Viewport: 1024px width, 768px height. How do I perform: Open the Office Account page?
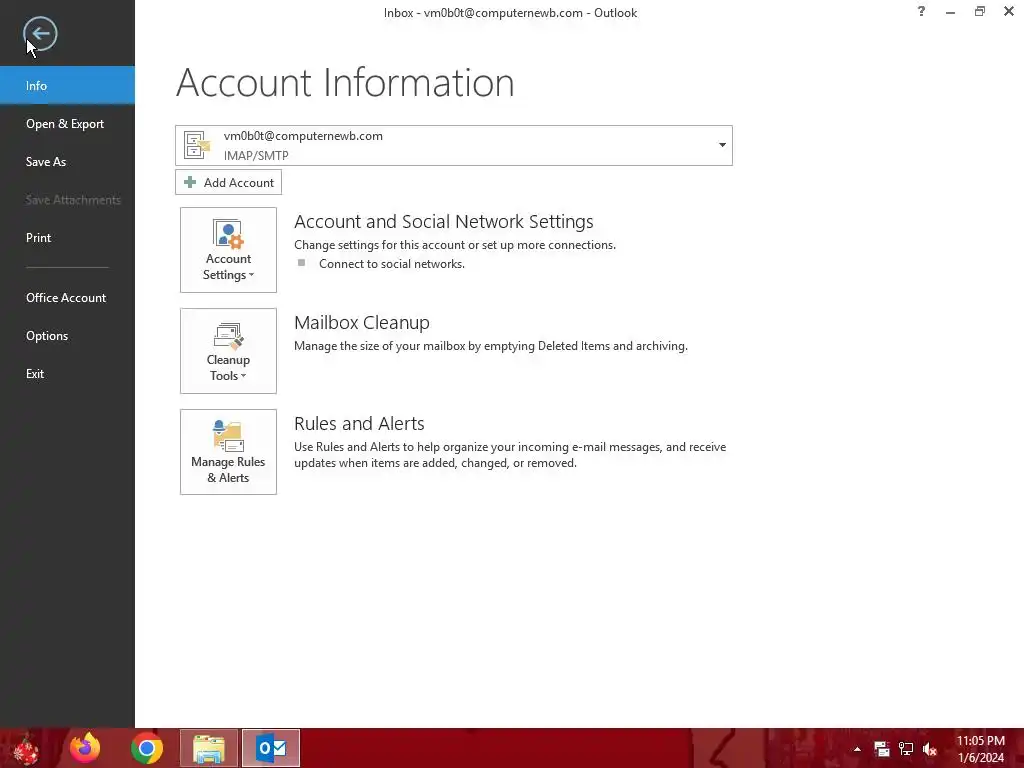[67, 298]
